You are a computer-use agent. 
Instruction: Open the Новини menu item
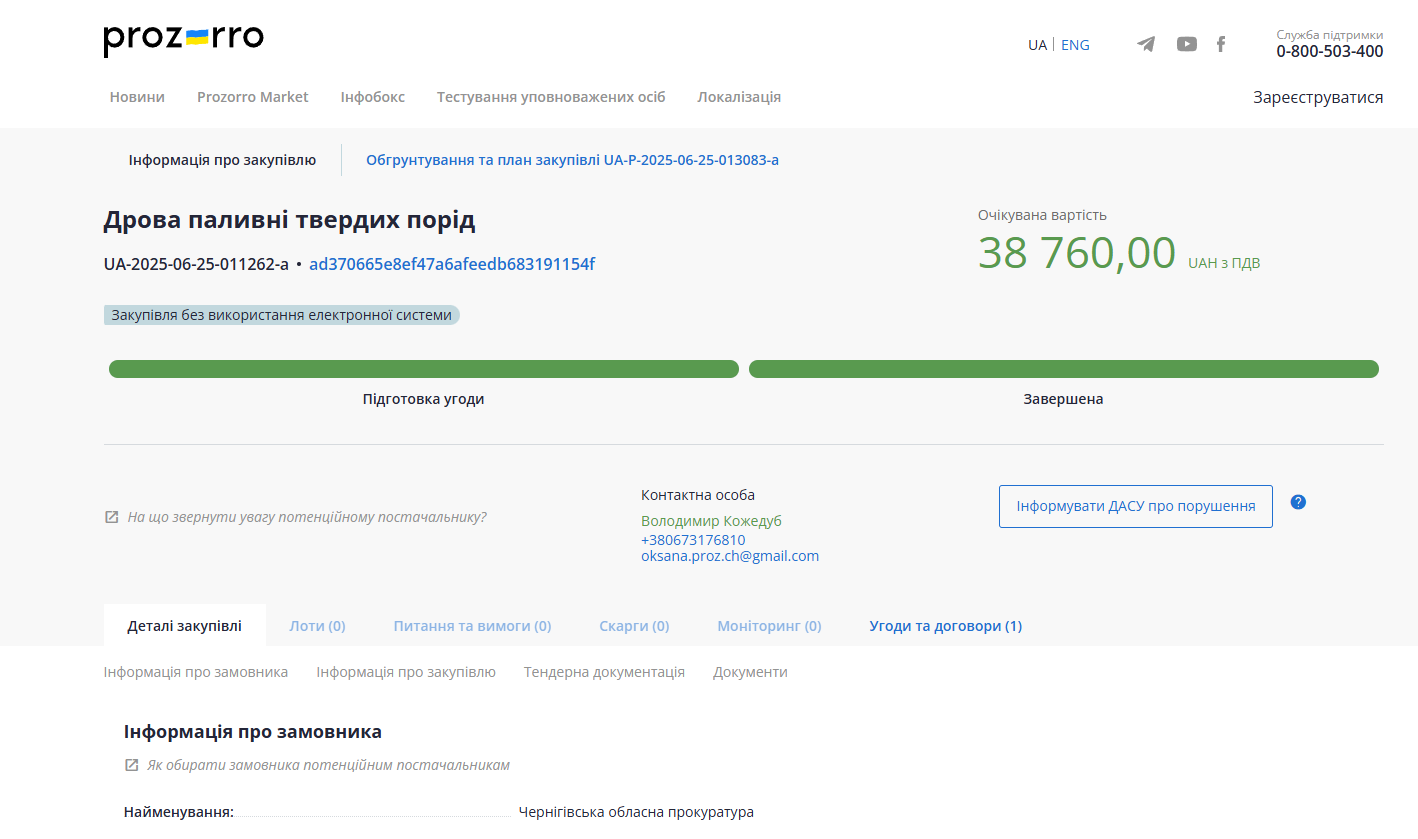137,97
